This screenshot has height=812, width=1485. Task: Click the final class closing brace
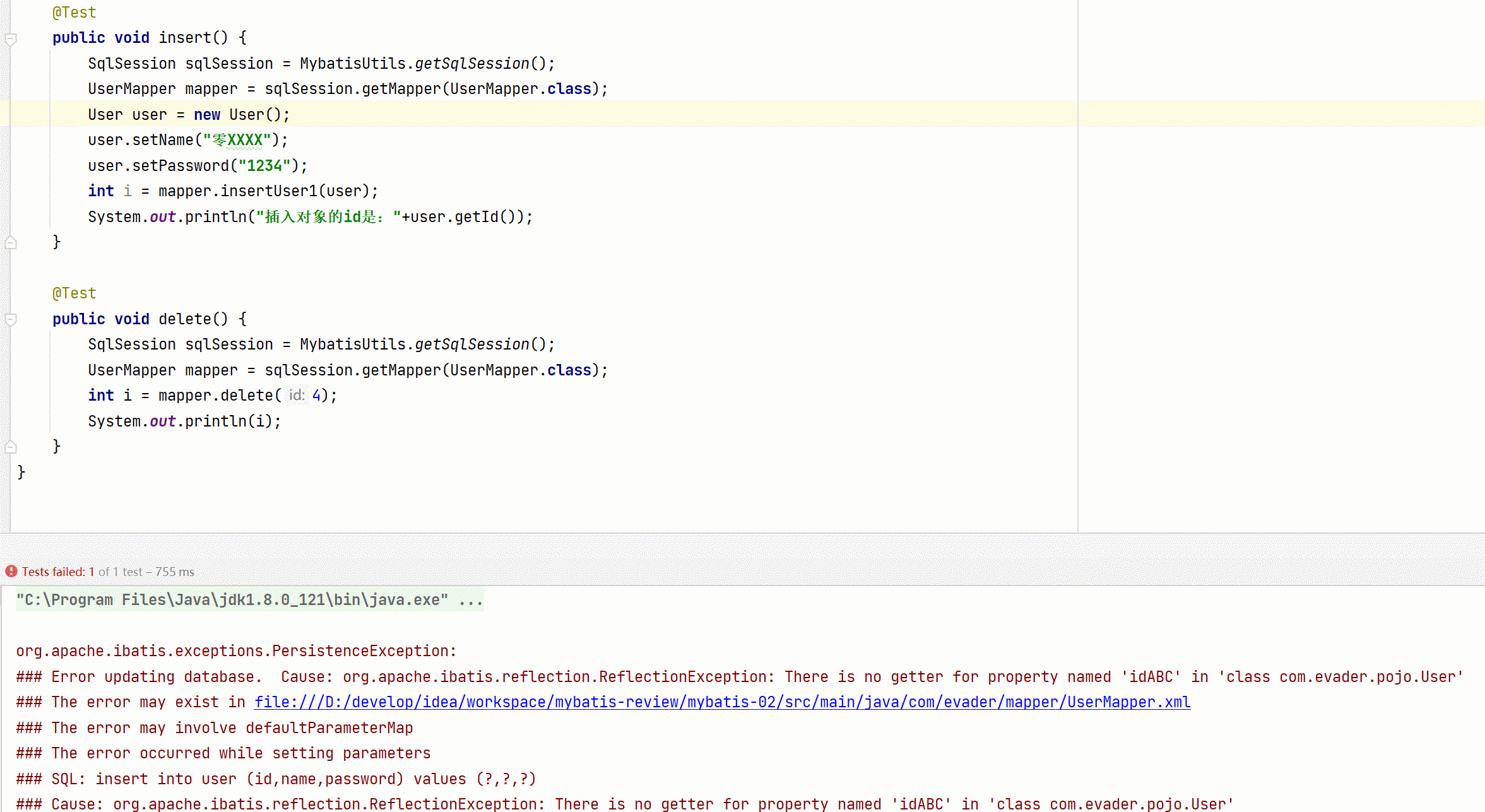click(x=21, y=472)
